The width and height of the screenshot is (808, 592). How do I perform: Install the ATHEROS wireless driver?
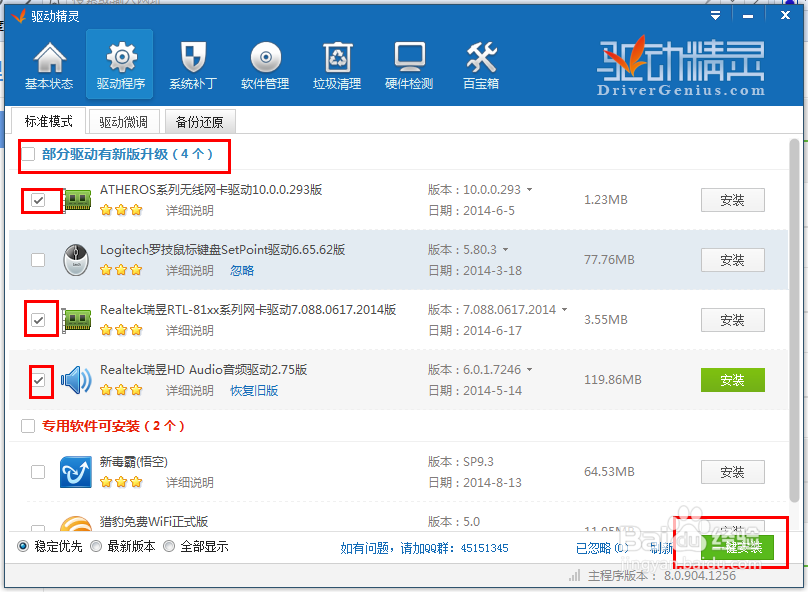(x=732, y=200)
